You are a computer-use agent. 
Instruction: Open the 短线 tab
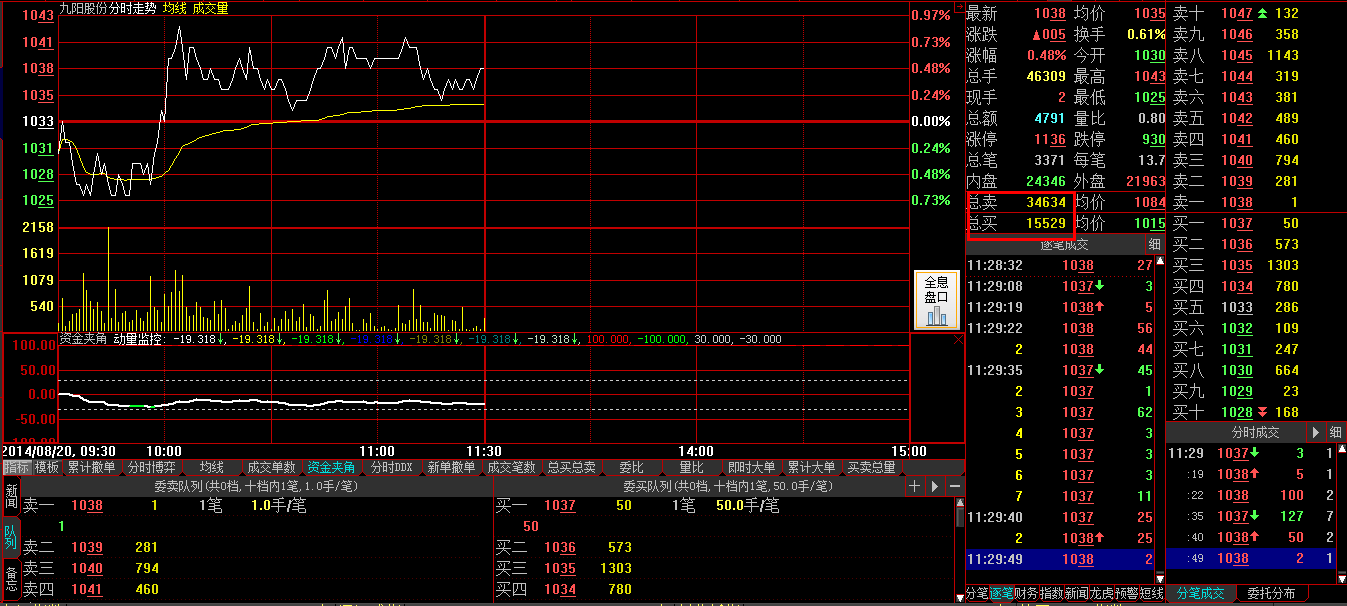click(x=1151, y=594)
